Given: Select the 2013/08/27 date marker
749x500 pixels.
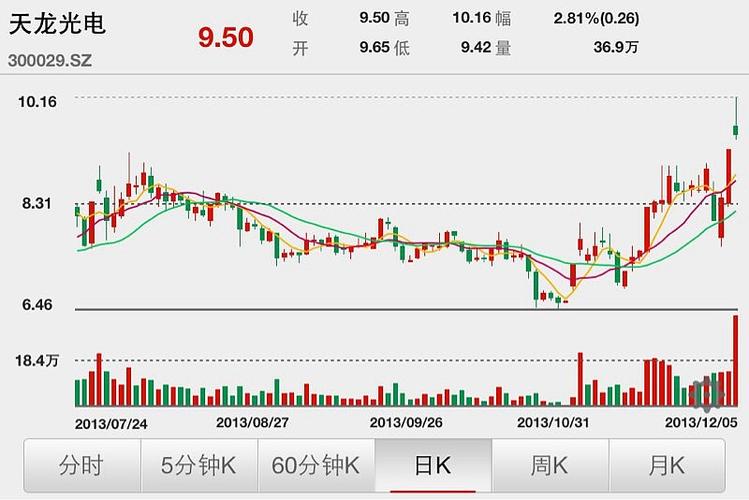Looking at the screenshot, I should 252,423.
